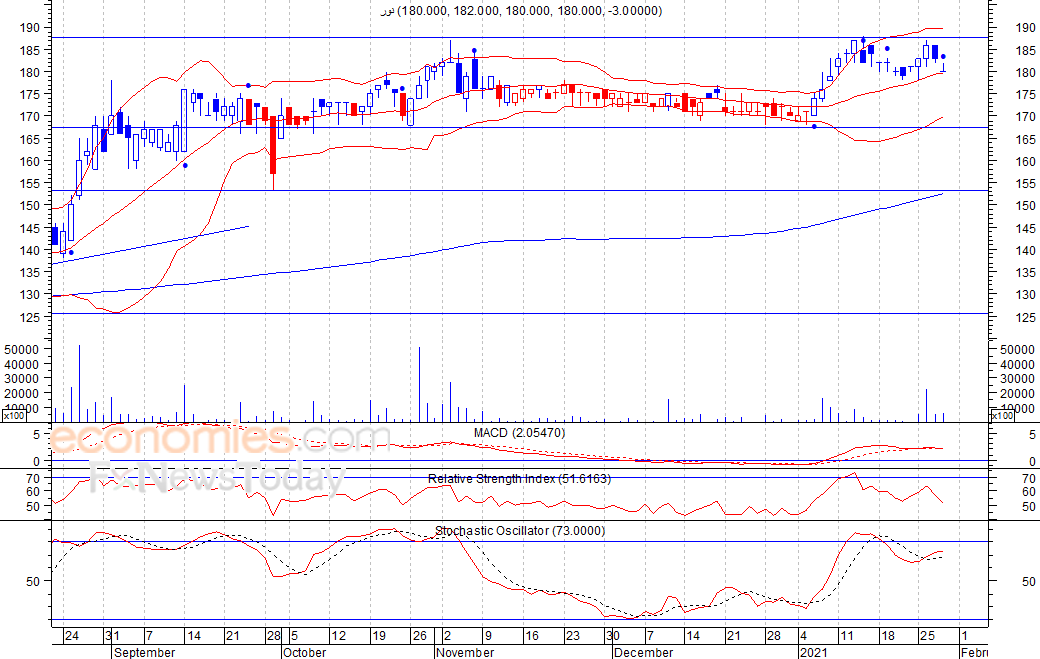The height and width of the screenshot is (659, 1040).
Task: Click the x100 multiplier on right volume axis
Action: [x=1001, y=416]
